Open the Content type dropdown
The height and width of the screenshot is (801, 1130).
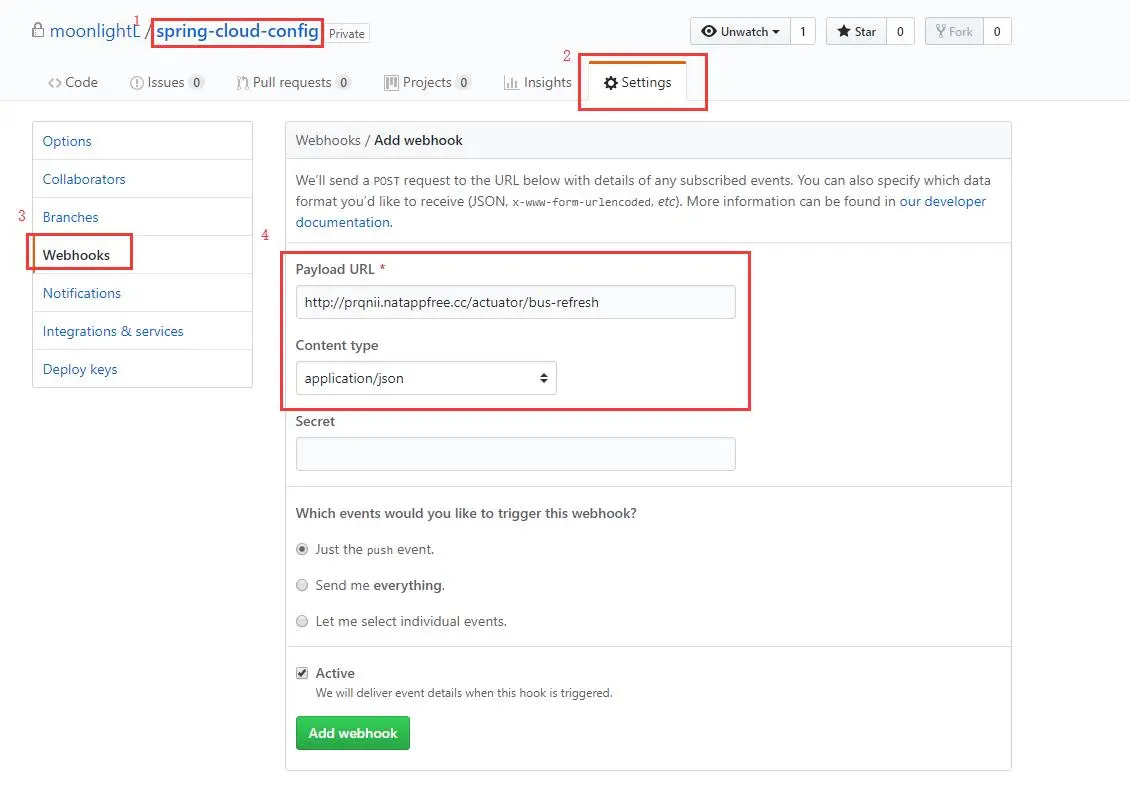click(x=426, y=378)
